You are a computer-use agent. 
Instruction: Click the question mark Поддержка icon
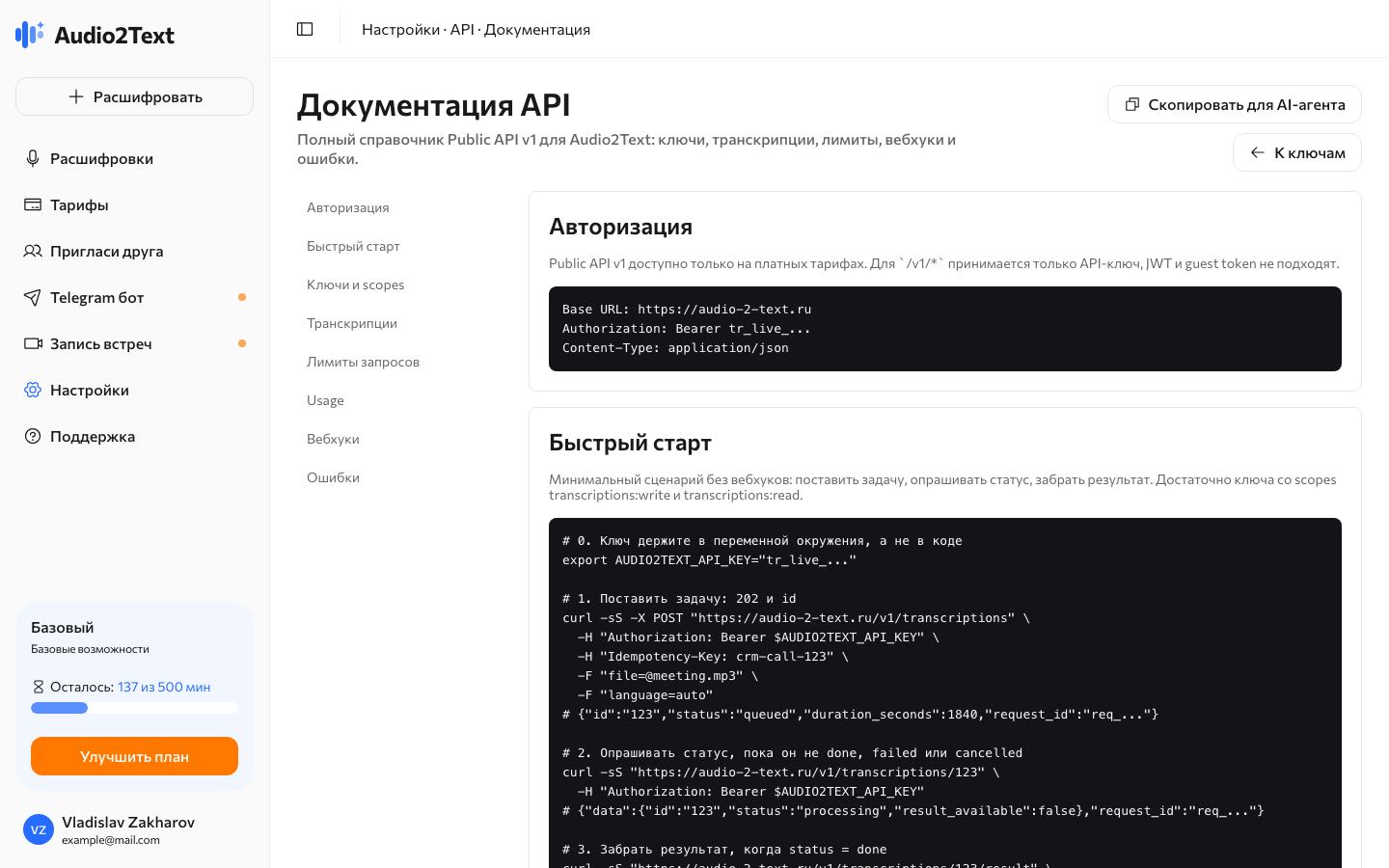pos(33,436)
